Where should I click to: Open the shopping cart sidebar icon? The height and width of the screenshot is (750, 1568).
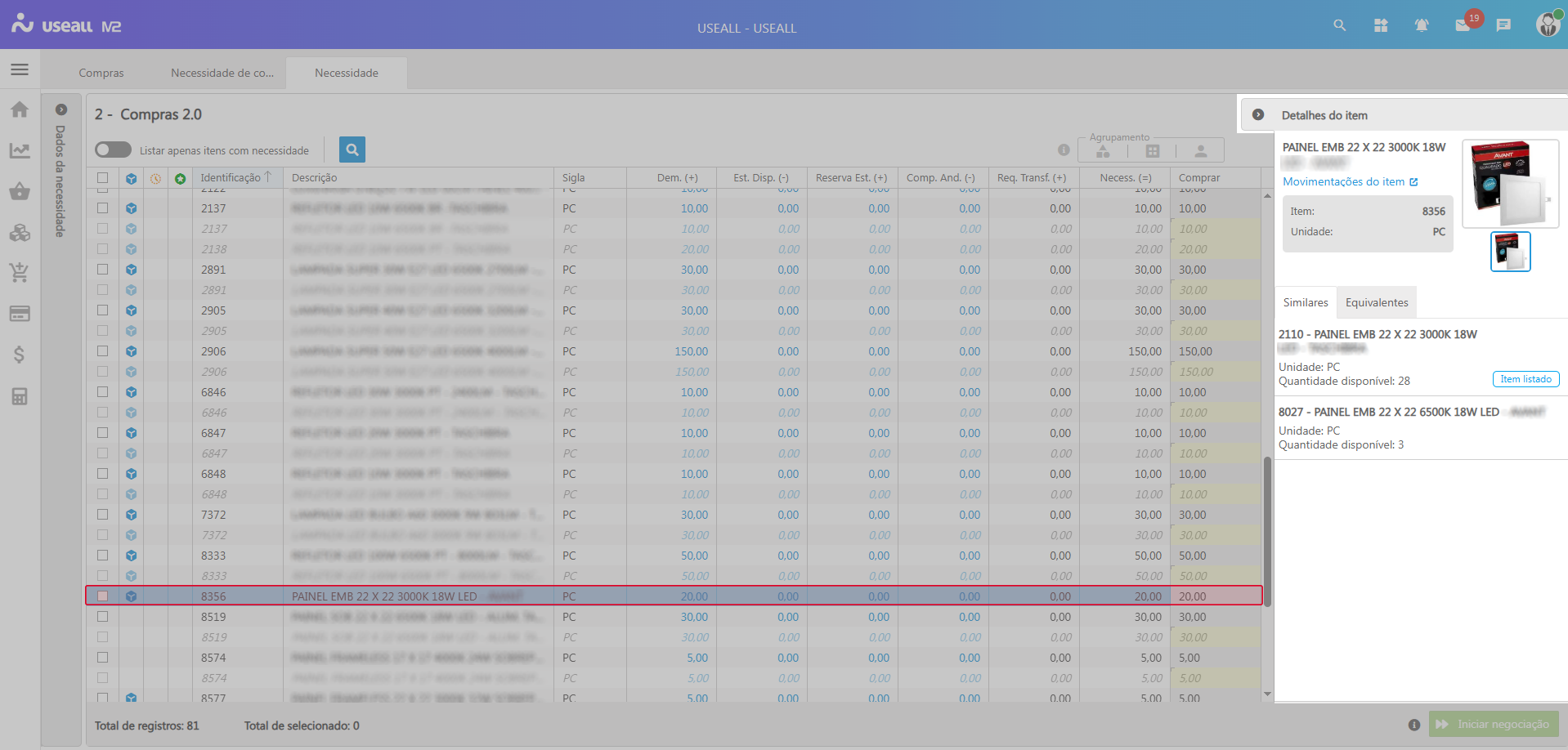(x=20, y=273)
